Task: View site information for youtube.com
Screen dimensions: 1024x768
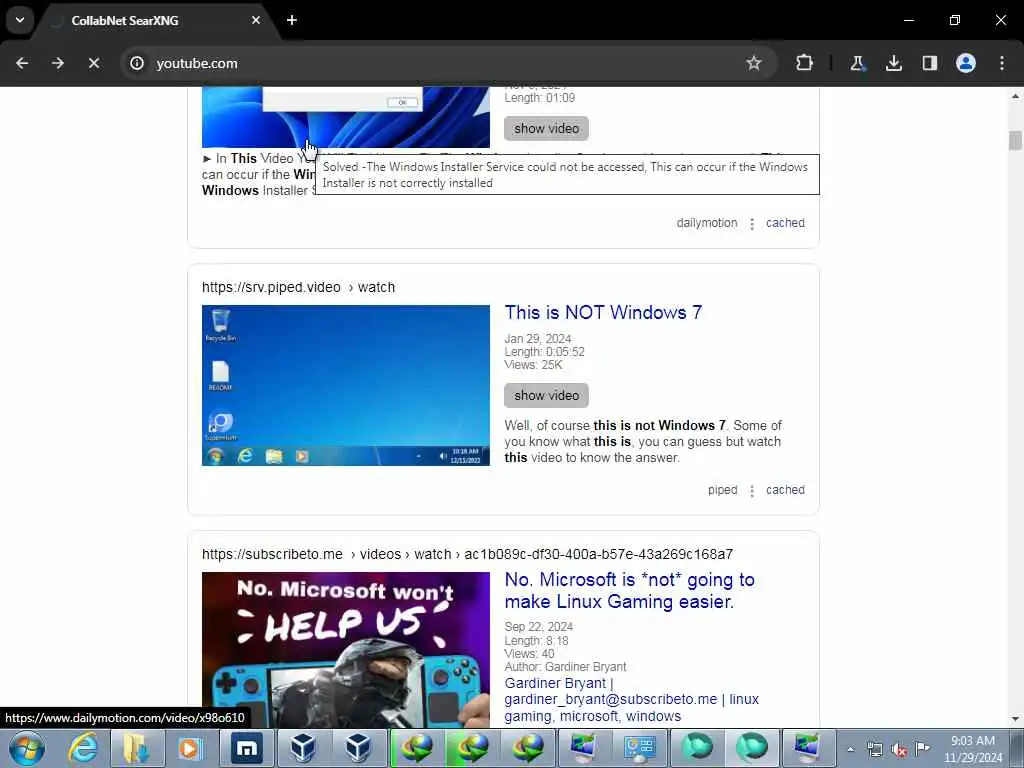Action: tap(136, 63)
